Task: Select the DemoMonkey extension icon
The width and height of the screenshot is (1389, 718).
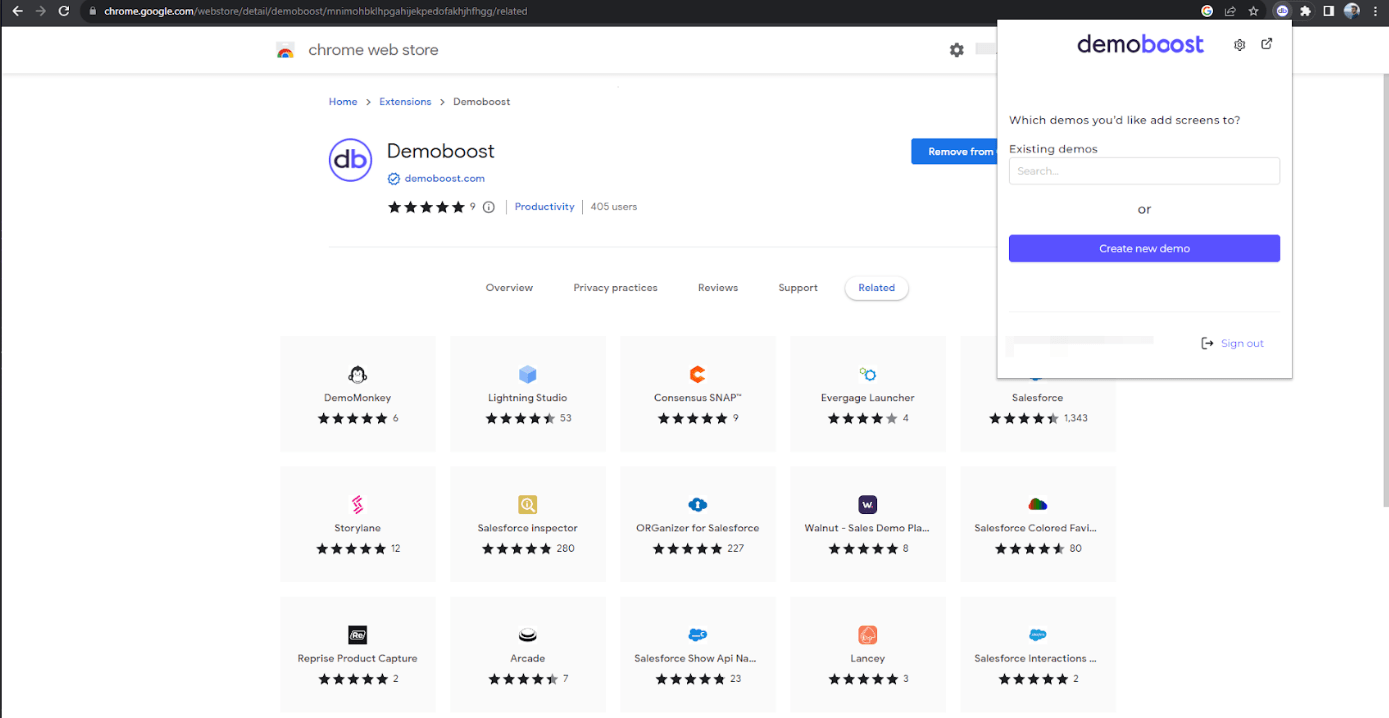Action: click(x=357, y=373)
